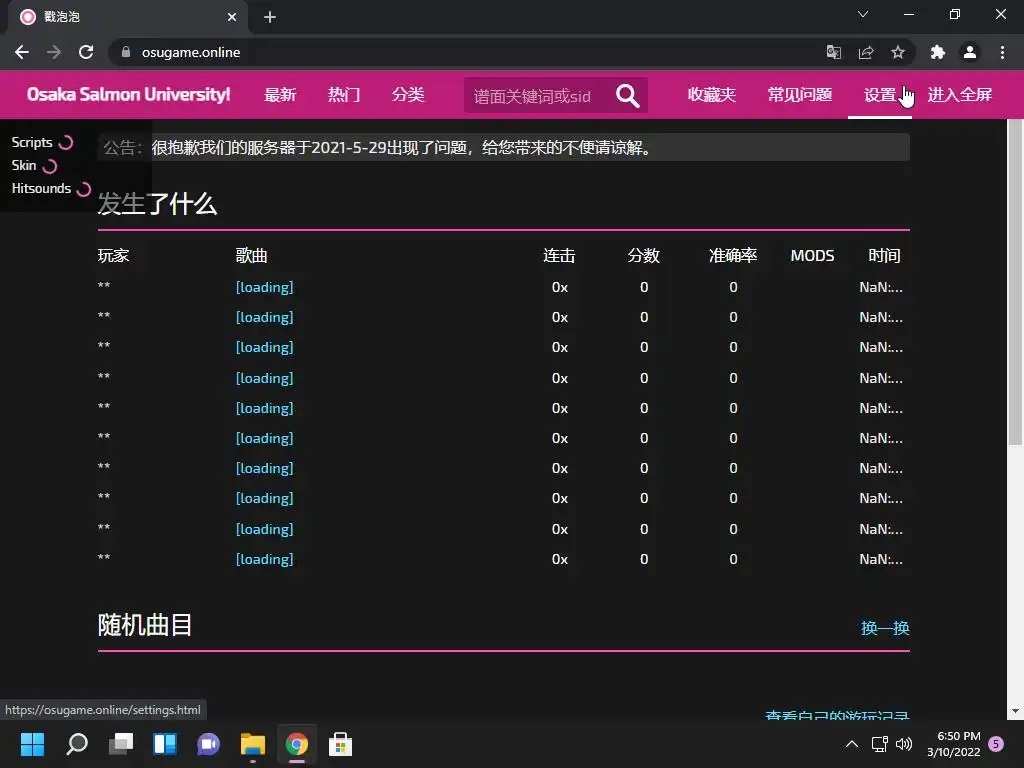
Task: Open the Chrome profile avatar icon
Action: pyautogui.click(x=970, y=52)
